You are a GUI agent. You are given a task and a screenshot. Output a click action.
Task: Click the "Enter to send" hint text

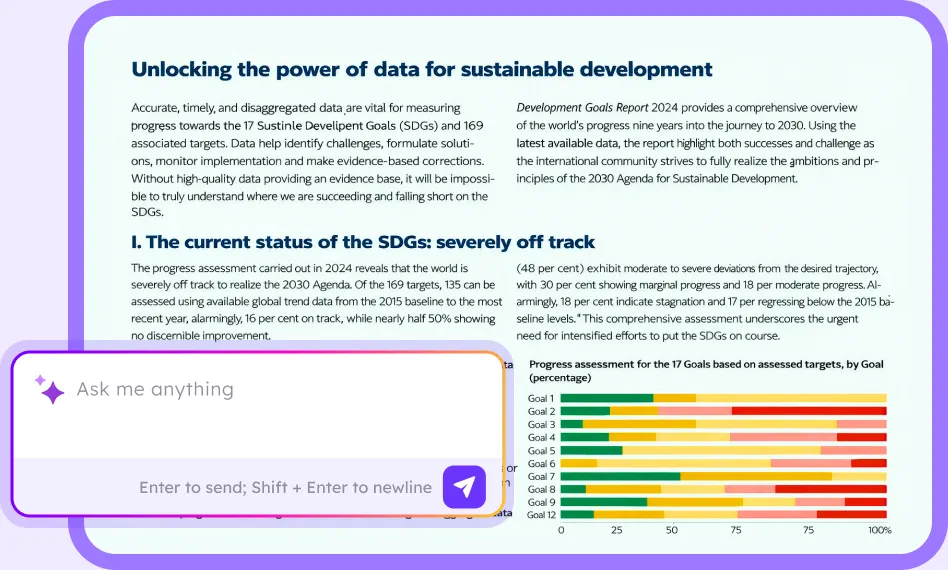[x=285, y=488]
